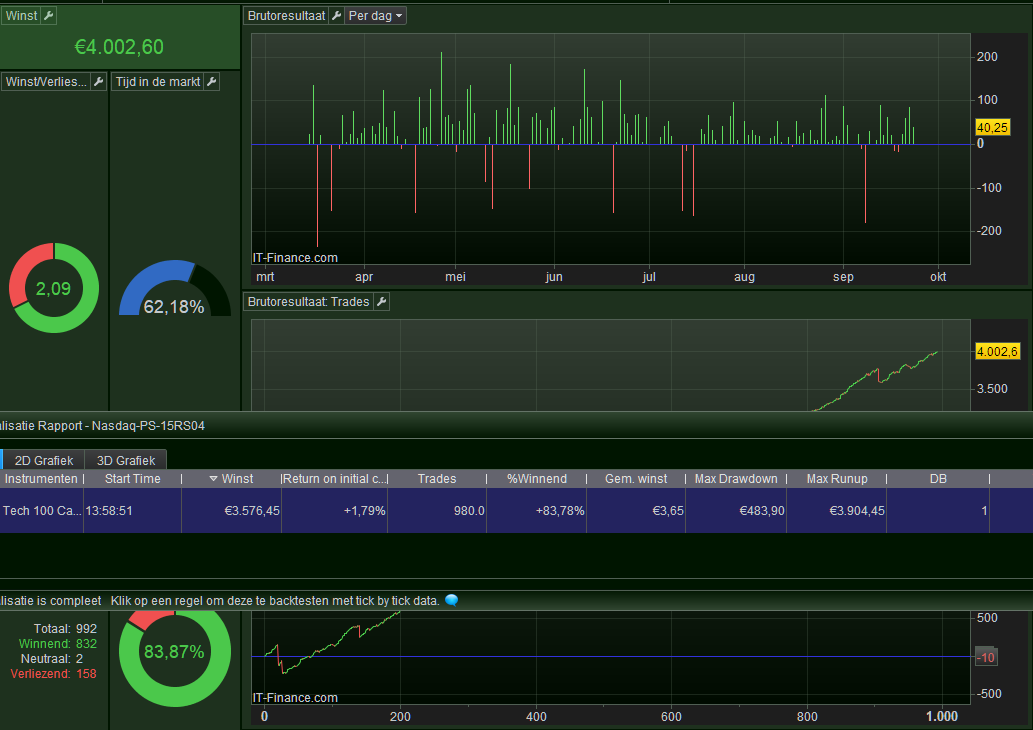The image size is (1033, 730).
Task: Click the 83,87% winning trades donut
Action: pos(175,651)
